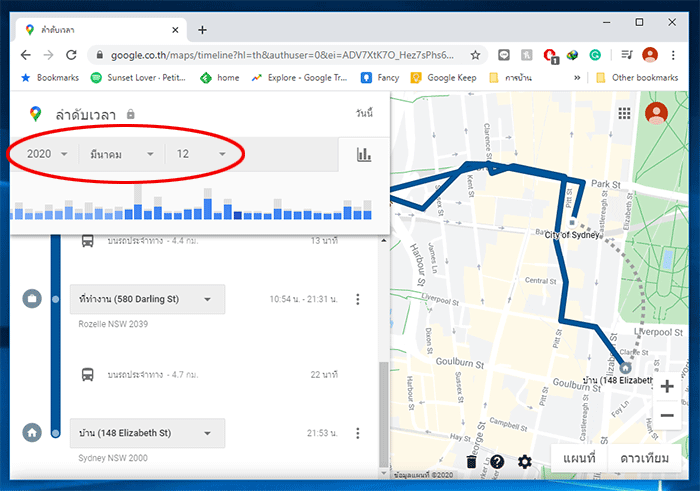Image resolution: width=700 pixels, height=491 pixels.
Task: Reload the timeline page
Action: pyautogui.click(x=71, y=55)
